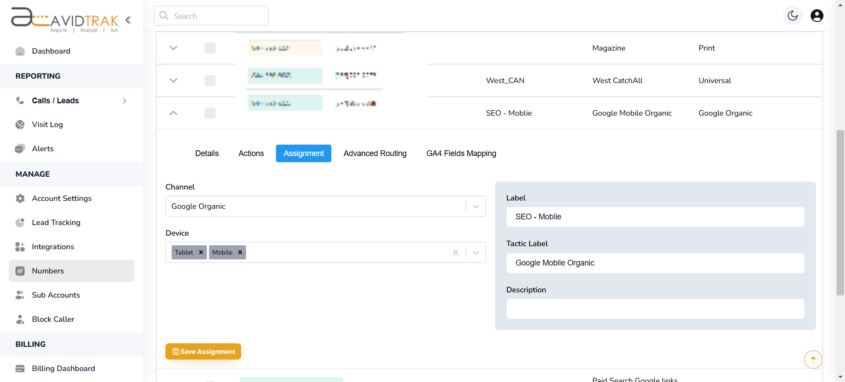845x382 pixels.
Task: Open the Alerts section
Action: tap(42, 149)
